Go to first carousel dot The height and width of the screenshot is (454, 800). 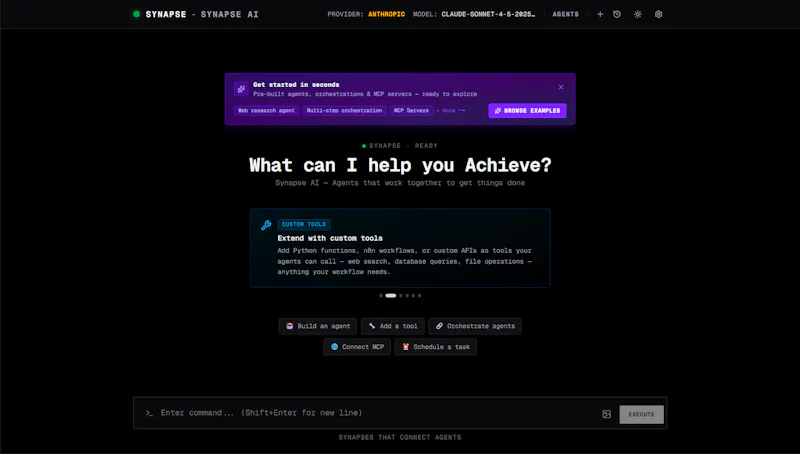[381, 295]
